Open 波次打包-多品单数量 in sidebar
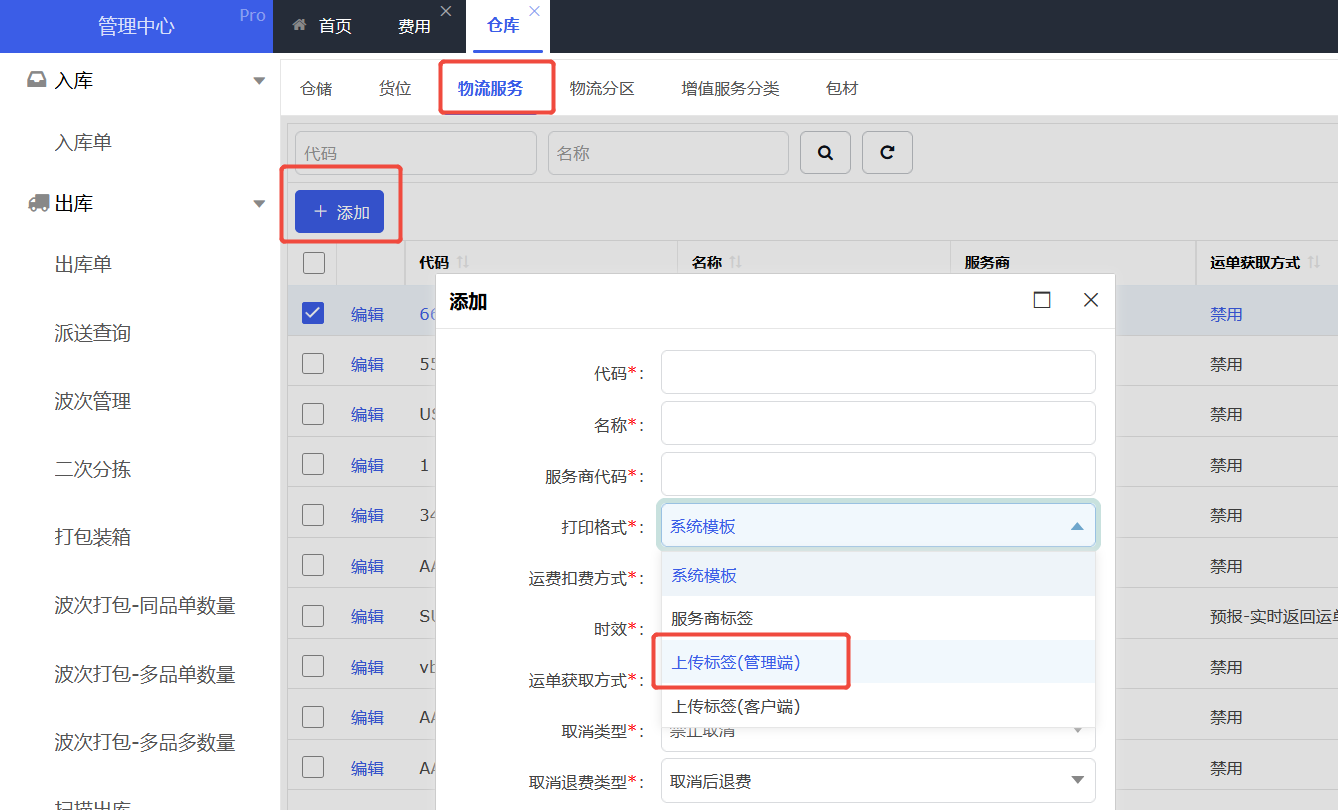This screenshot has width=1338, height=810. tap(145, 674)
